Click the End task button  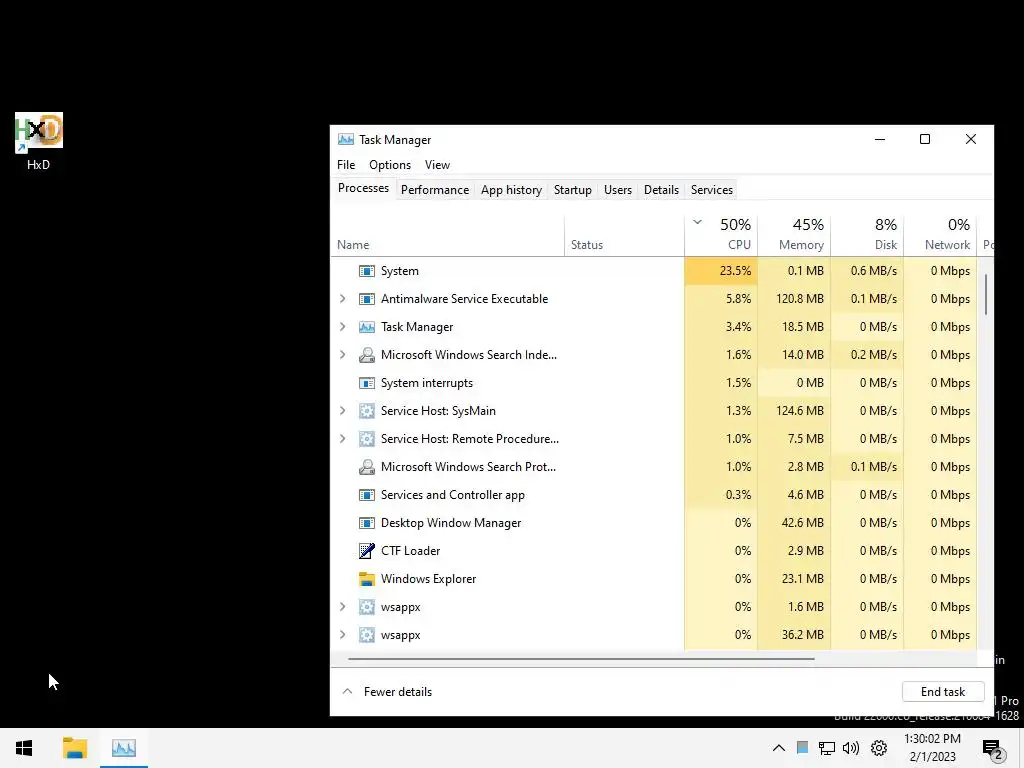pyautogui.click(x=943, y=692)
